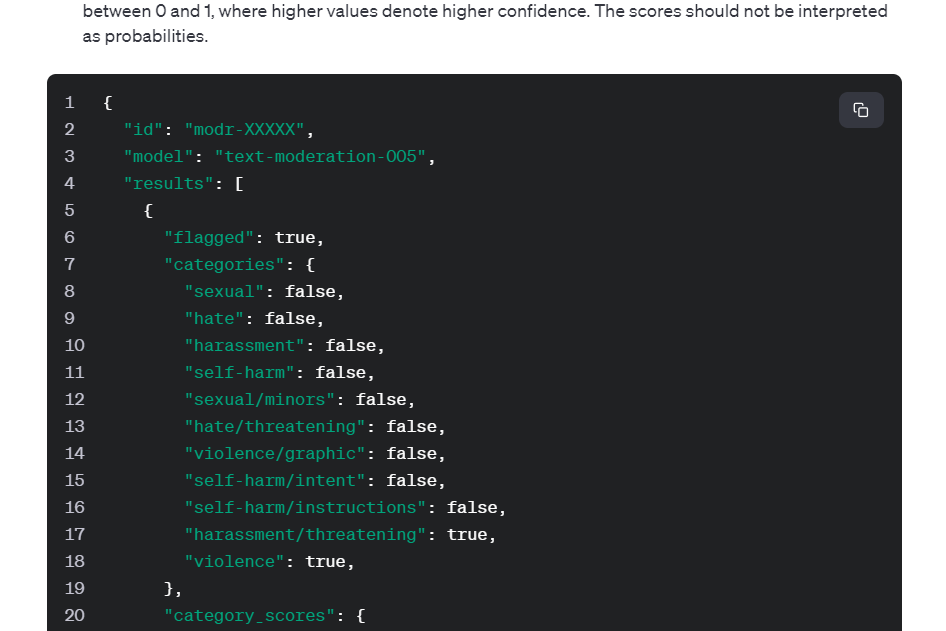This screenshot has height=631, width=946.
Task: Click the "harassment" key on line 10
Action: (x=244, y=346)
